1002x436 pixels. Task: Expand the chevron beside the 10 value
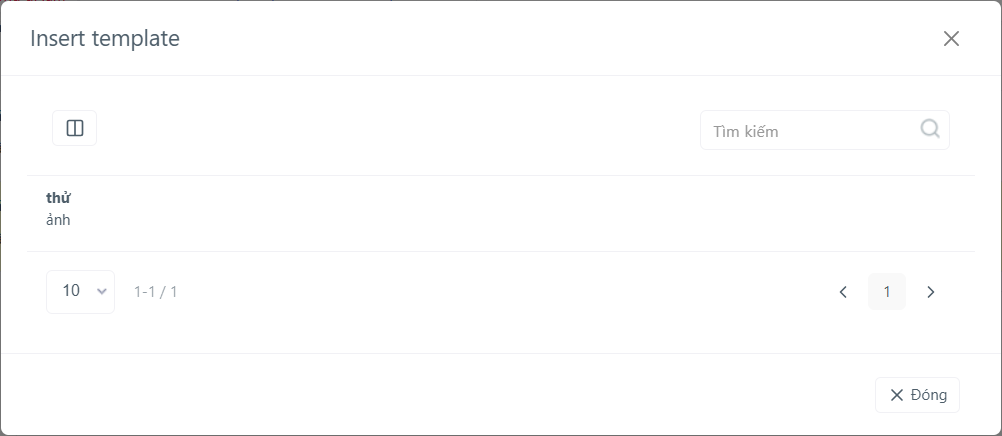pos(101,292)
